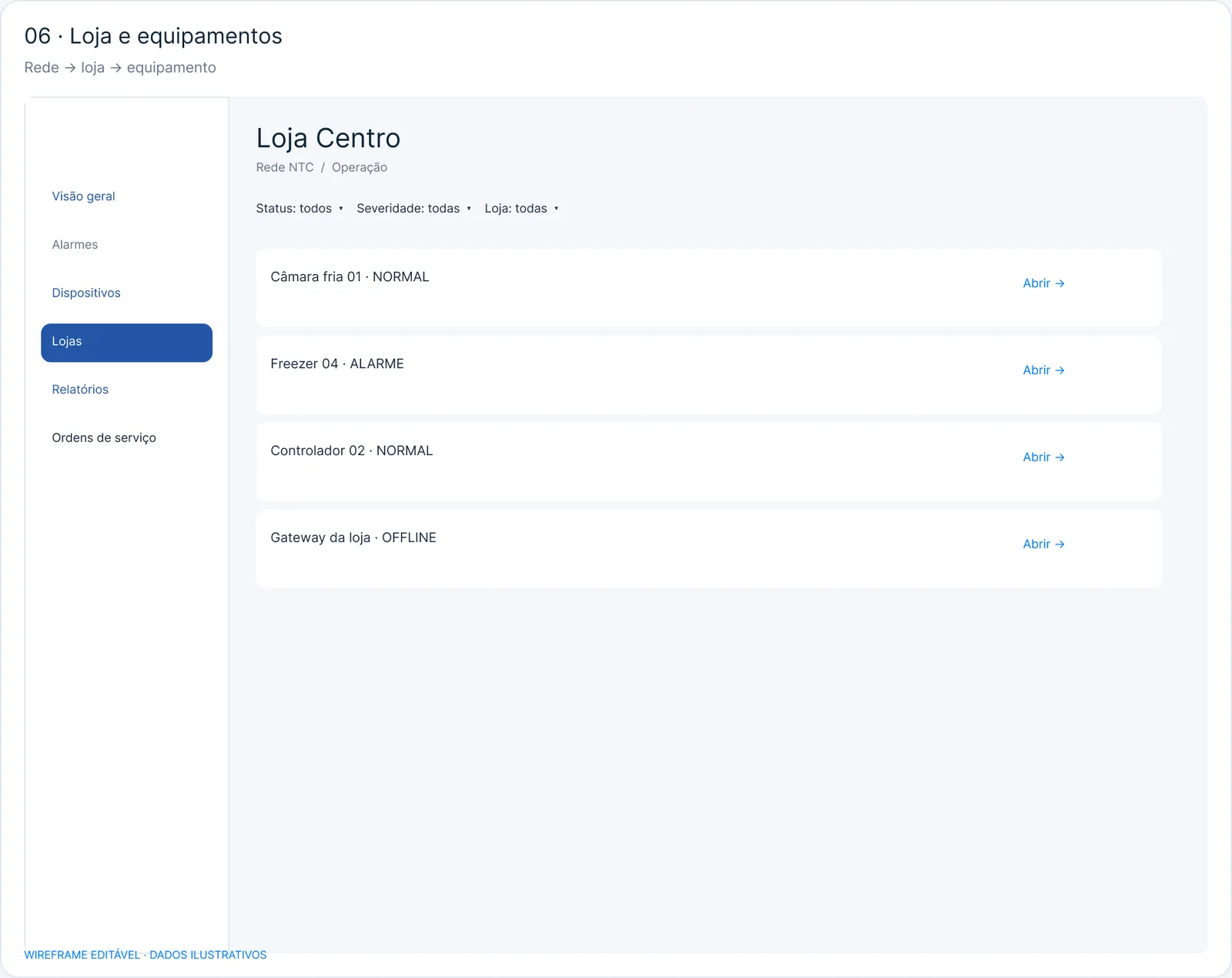The height and width of the screenshot is (978, 1232).
Task: Expand the Loja: todas filter
Action: (521, 209)
